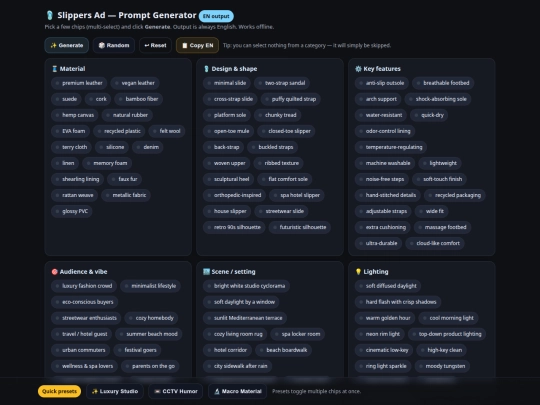Toggle the chunky tread chip

click(278, 115)
